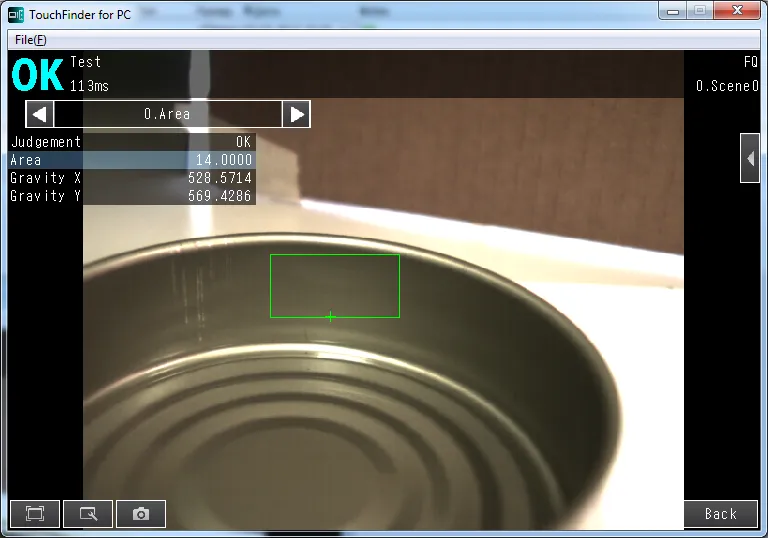The width and height of the screenshot is (768, 538).
Task: Click the green crosshair gravity marker
Action: click(330, 317)
